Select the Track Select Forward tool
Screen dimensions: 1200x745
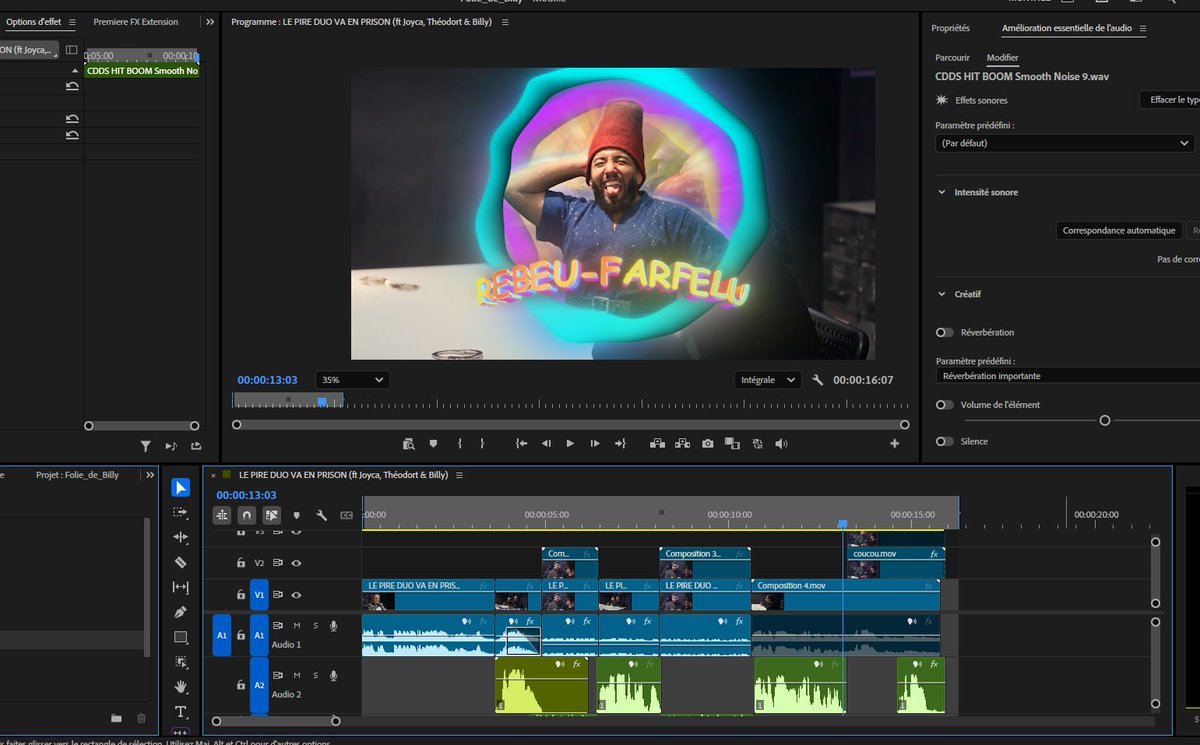pyautogui.click(x=180, y=512)
